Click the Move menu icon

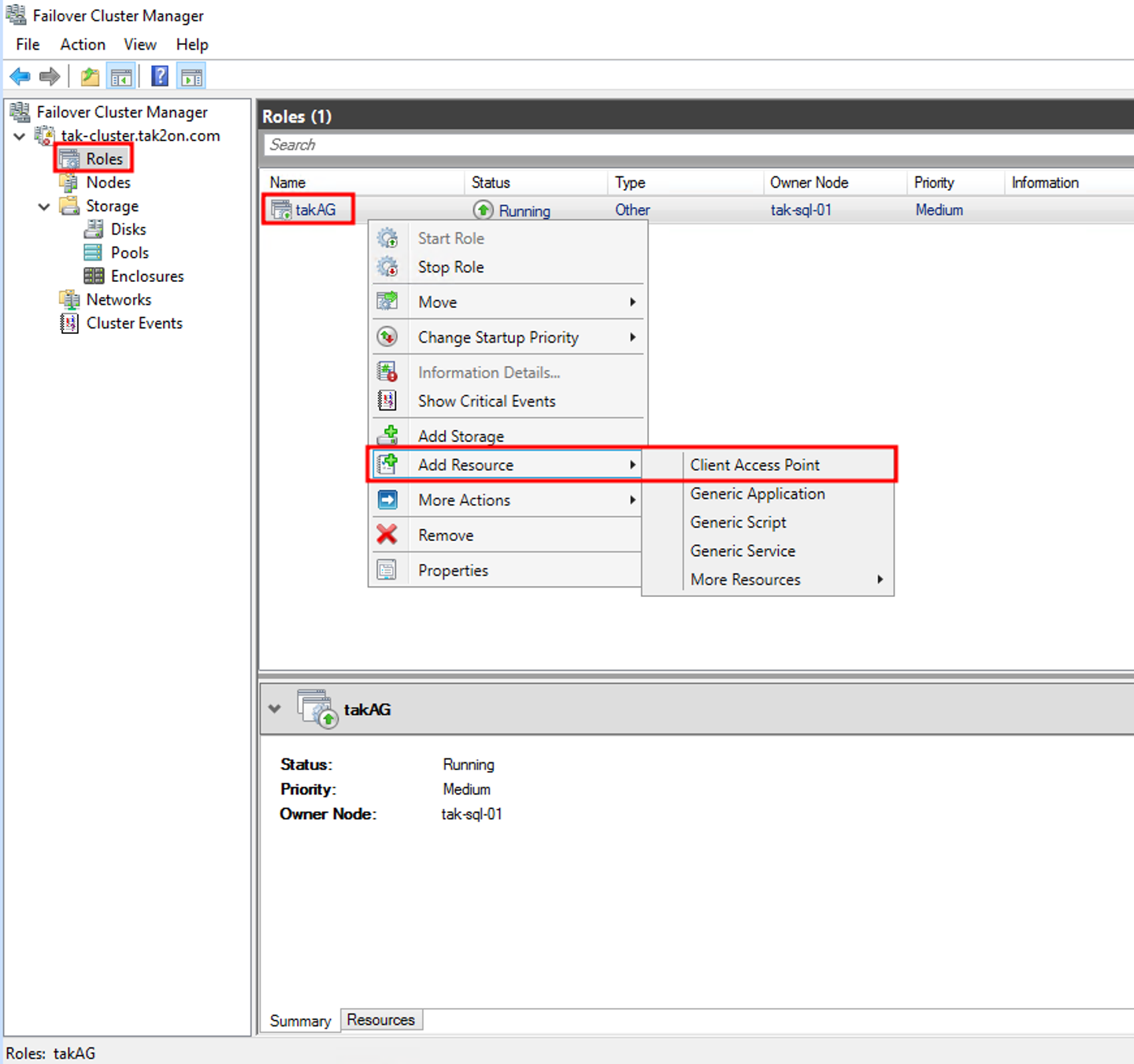387,302
